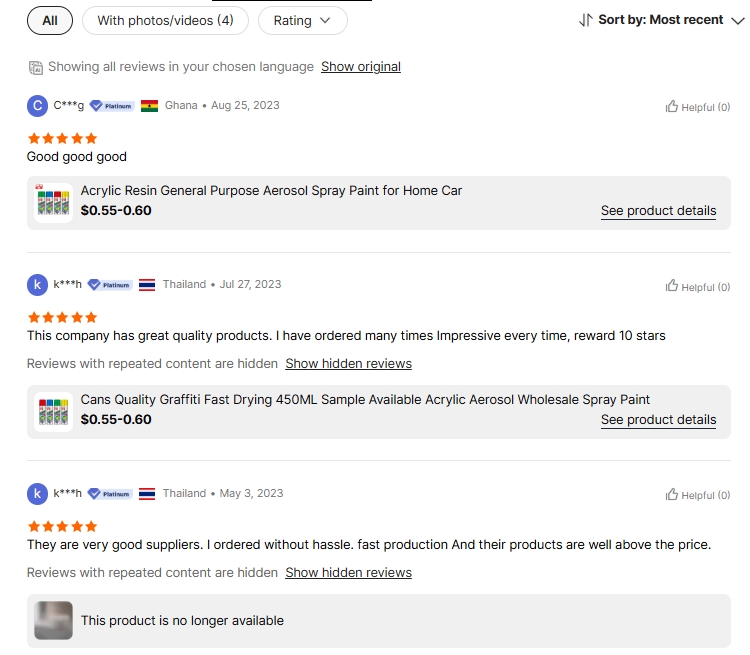Screen dimensions: 750x655
Task: Filter reviews With photos/videos (4)
Action: click(165, 20)
